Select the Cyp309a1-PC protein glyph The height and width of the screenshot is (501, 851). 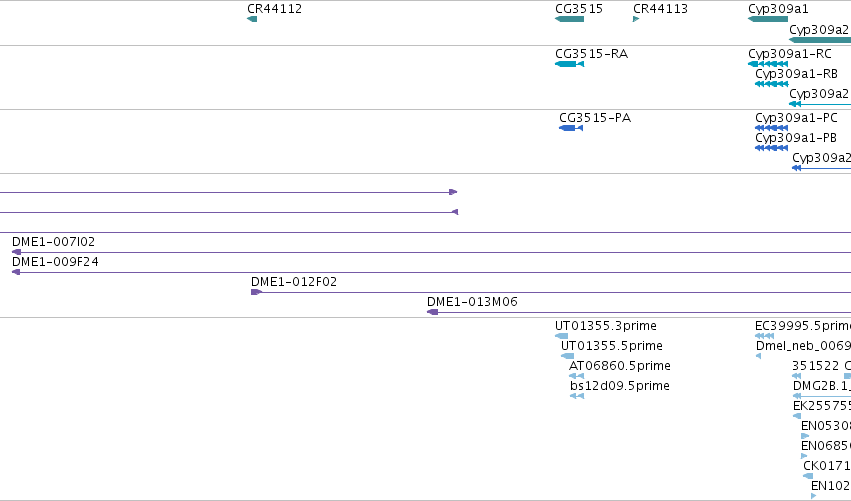771,128
